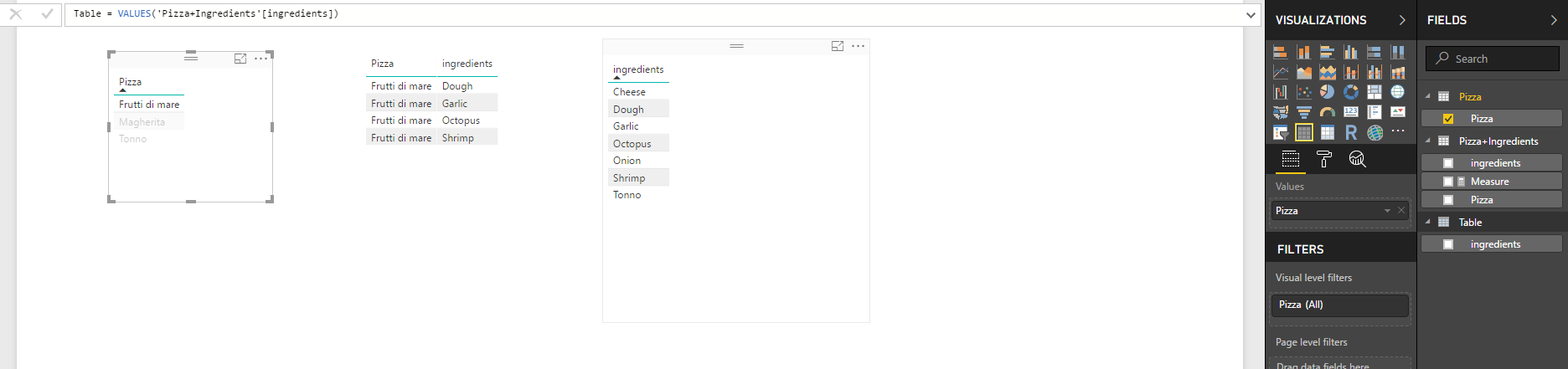Select the slicer visualization

click(1281, 132)
